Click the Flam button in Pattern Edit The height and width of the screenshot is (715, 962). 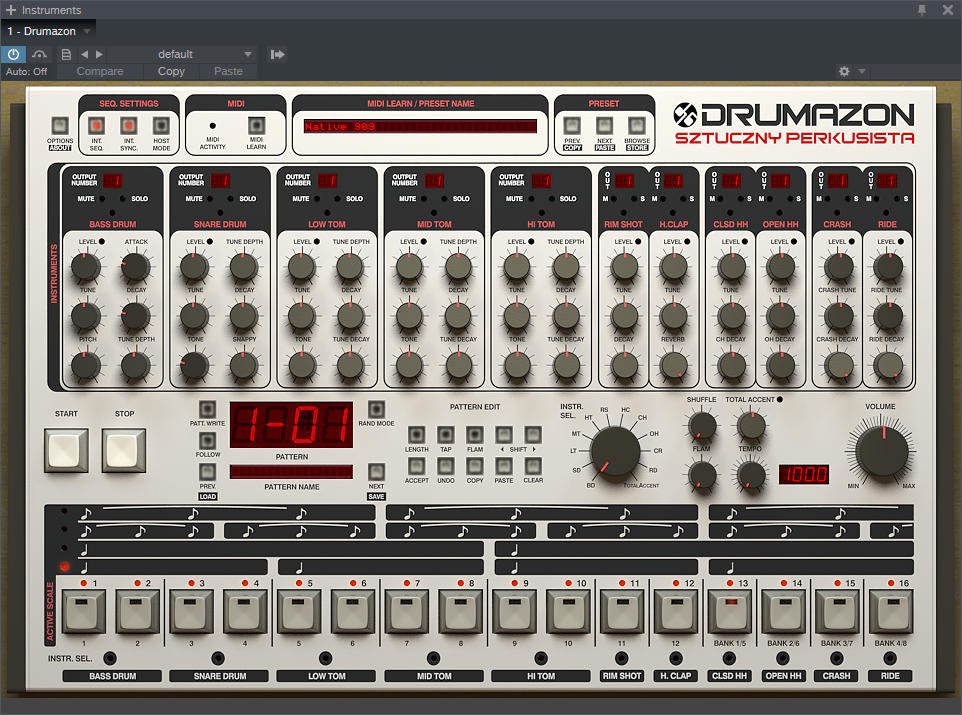point(475,435)
